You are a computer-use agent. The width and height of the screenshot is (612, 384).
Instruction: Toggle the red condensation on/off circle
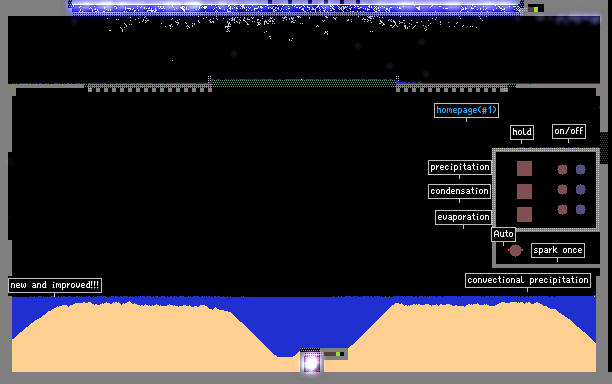562,190
